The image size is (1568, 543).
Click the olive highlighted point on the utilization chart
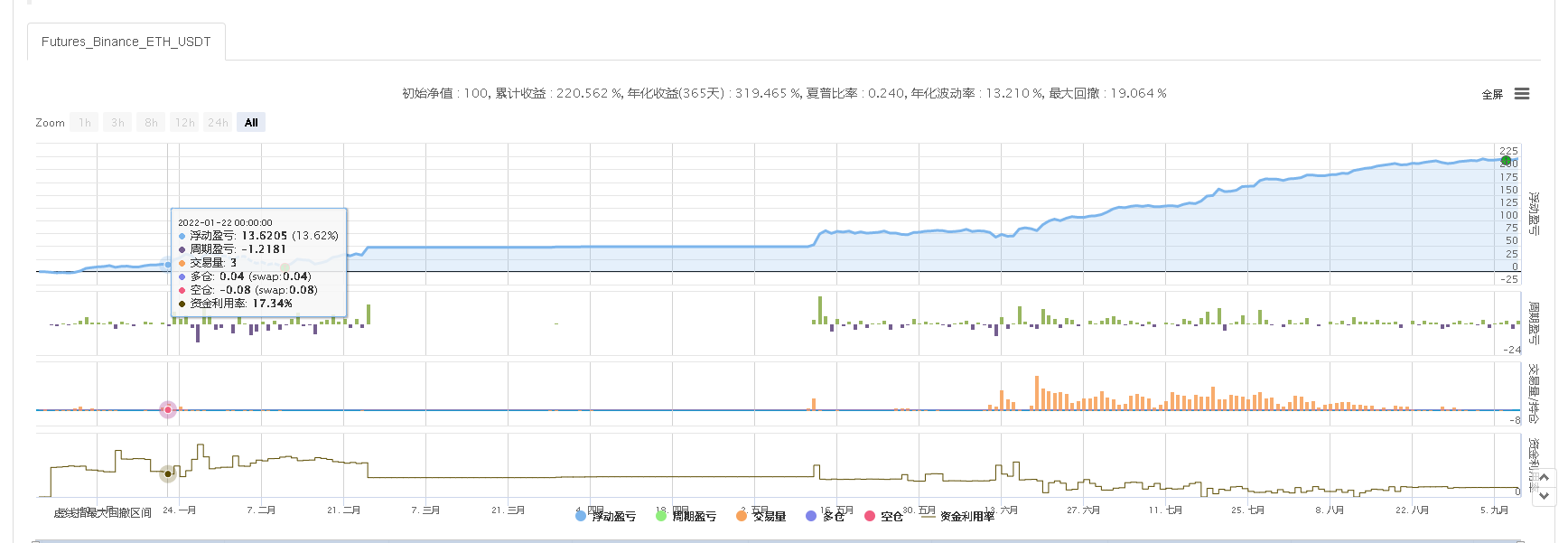(x=167, y=473)
